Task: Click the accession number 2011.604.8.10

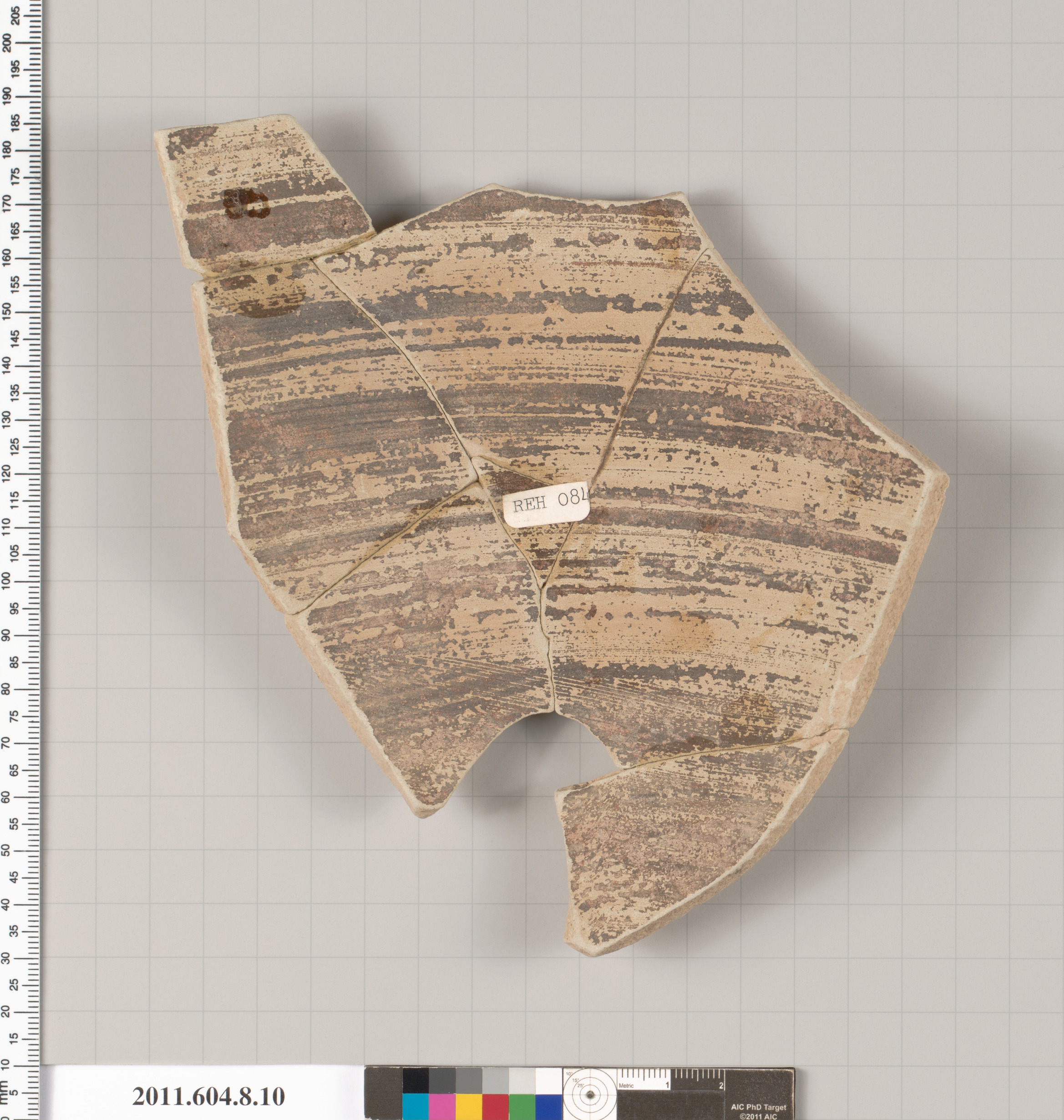Action: [208, 1096]
